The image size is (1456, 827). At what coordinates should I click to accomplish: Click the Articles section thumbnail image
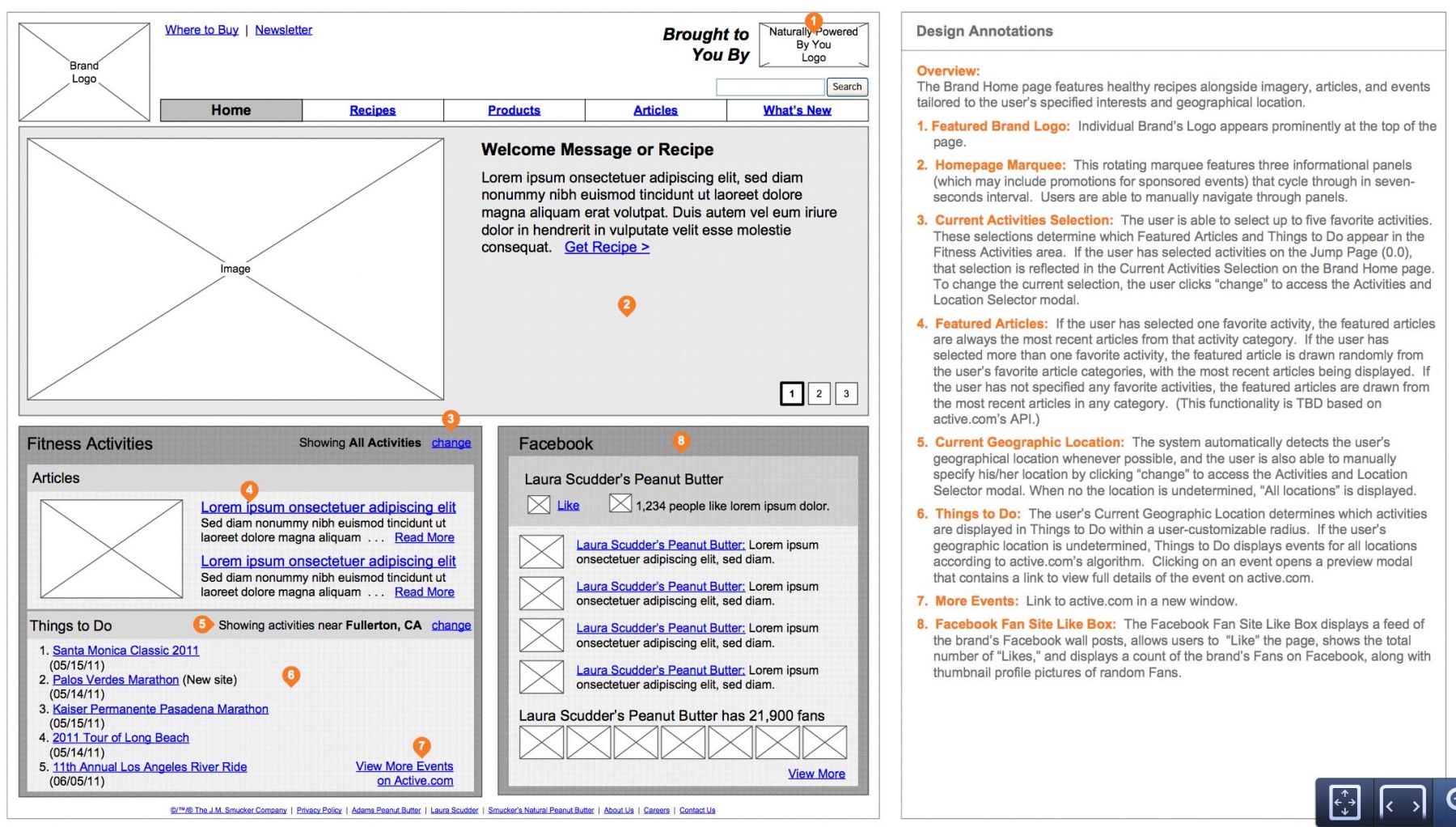point(112,549)
